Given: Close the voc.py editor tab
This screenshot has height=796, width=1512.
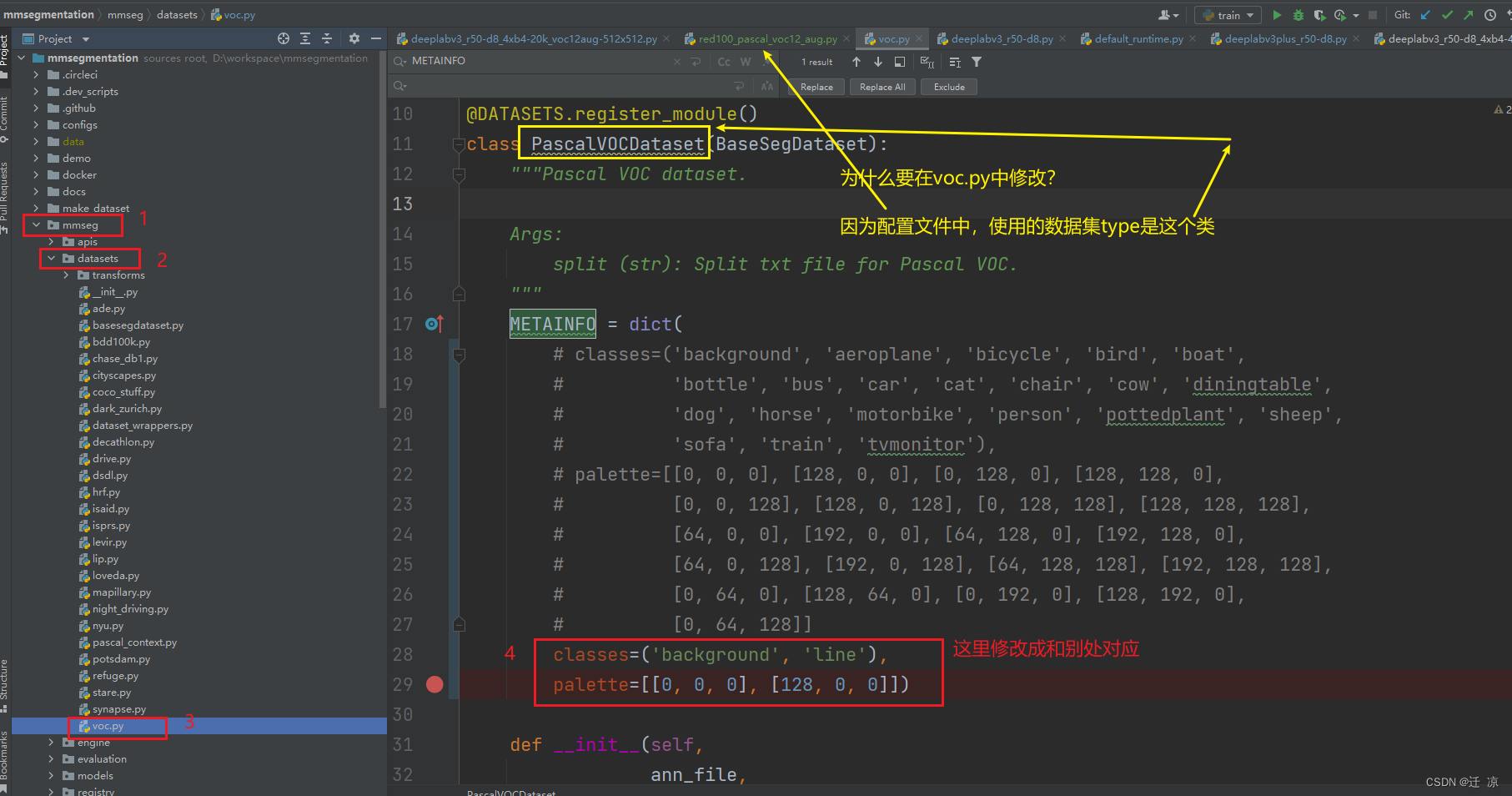Looking at the screenshot, I should [919, 38].
